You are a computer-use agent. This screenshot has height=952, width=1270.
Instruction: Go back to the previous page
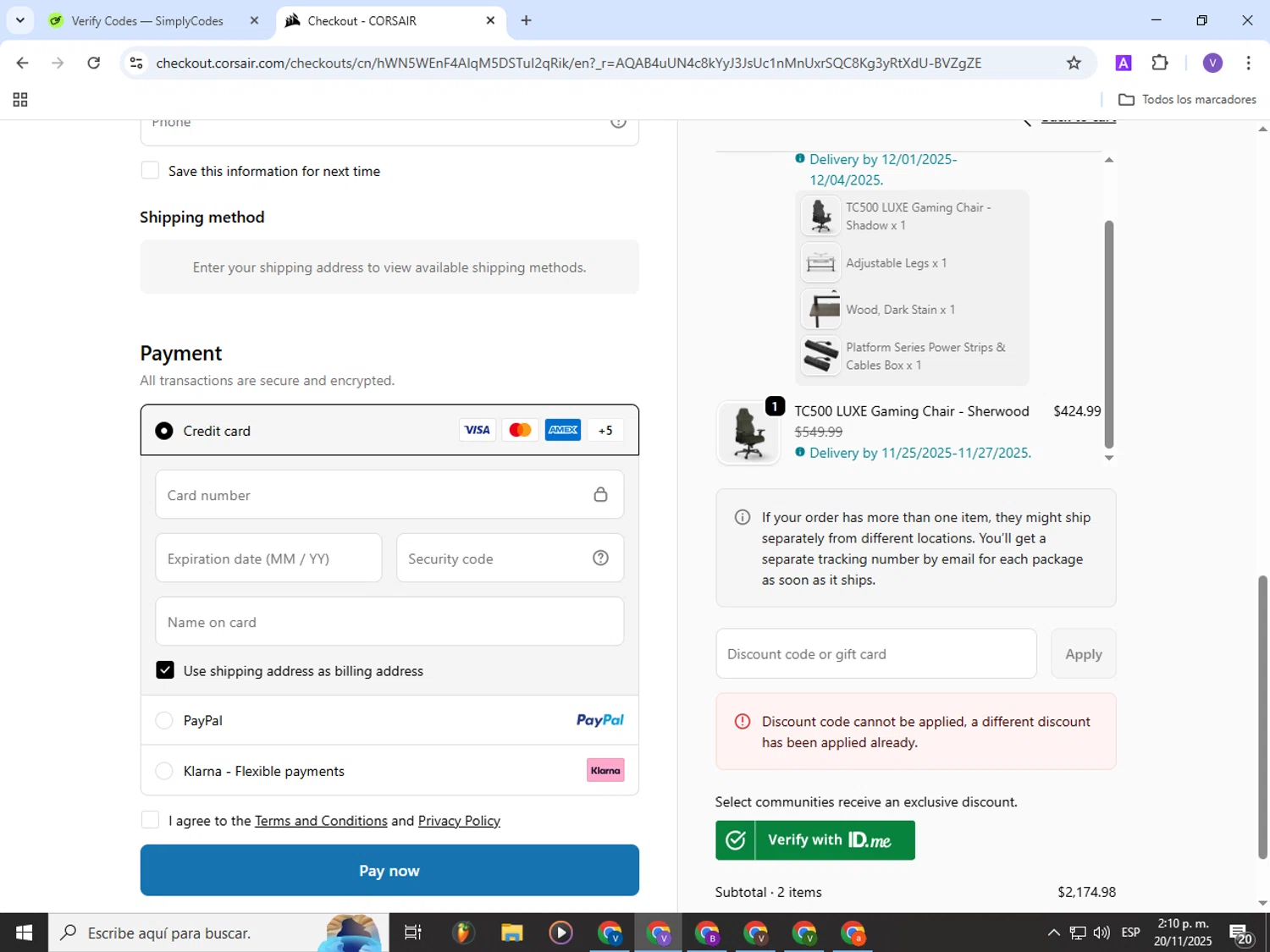click(23, 63)
